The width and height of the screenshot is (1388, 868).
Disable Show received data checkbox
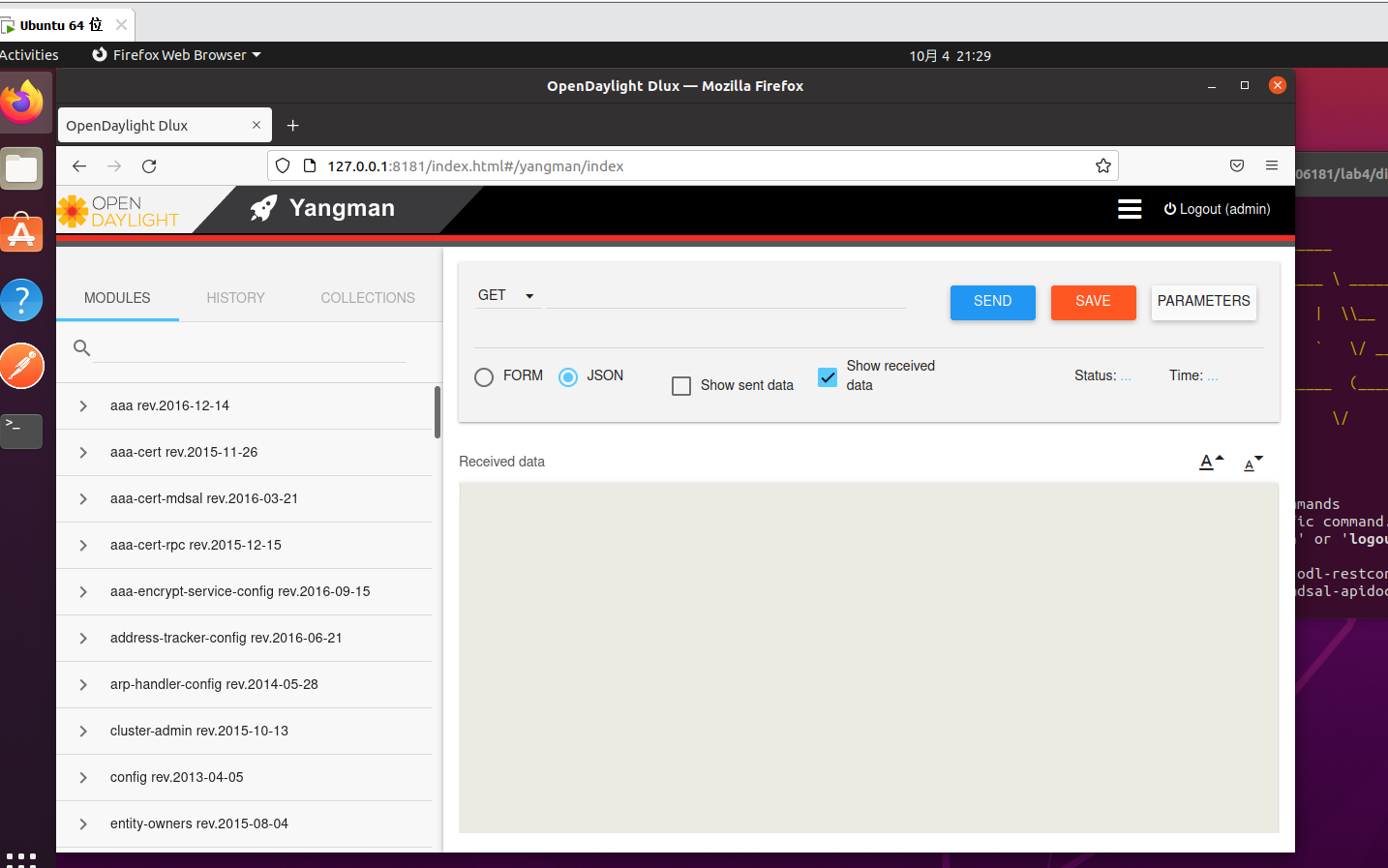[828, 377]
